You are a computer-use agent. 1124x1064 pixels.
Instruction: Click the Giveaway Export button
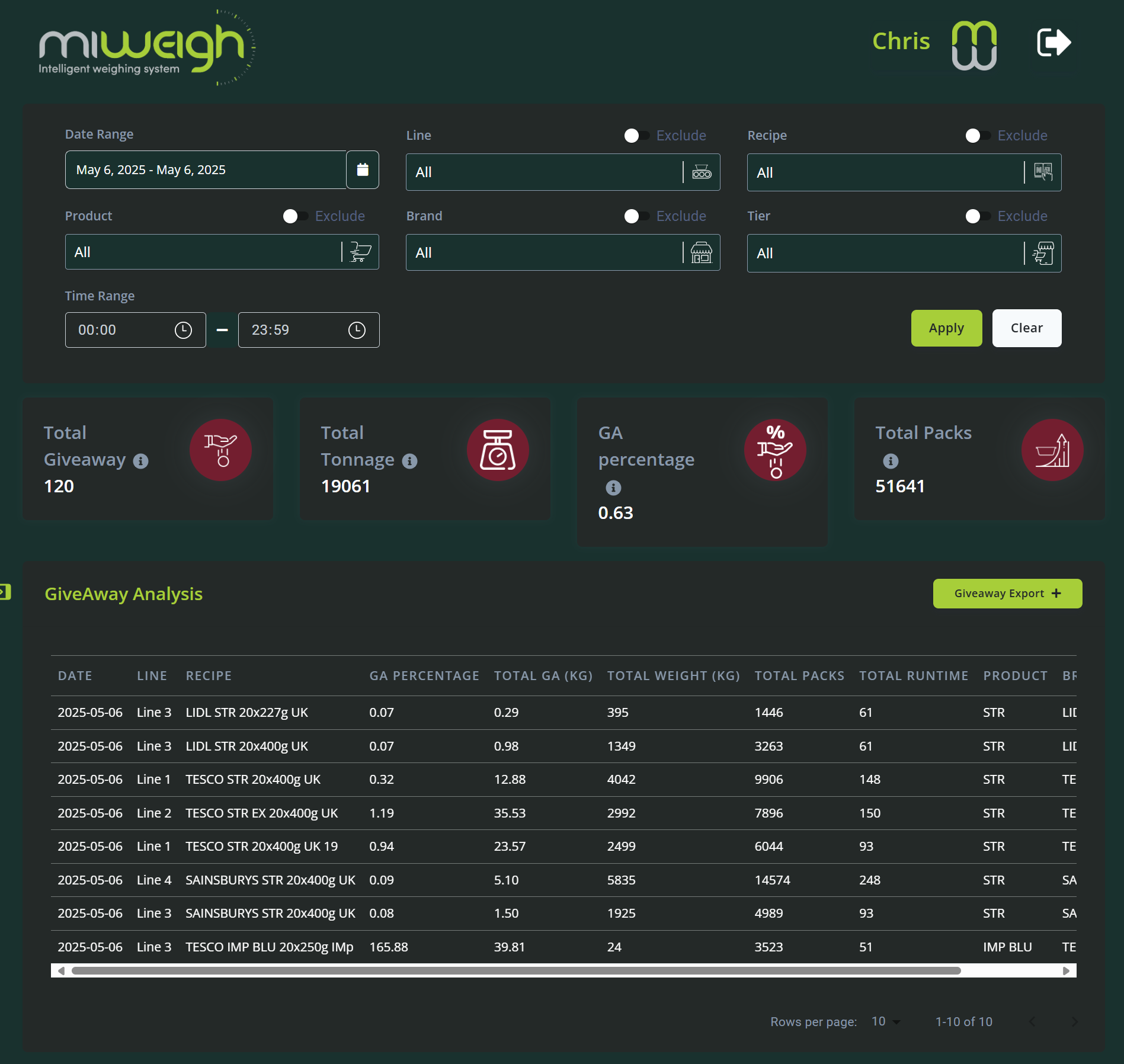pyautogui.click(x=1007, y=594)
